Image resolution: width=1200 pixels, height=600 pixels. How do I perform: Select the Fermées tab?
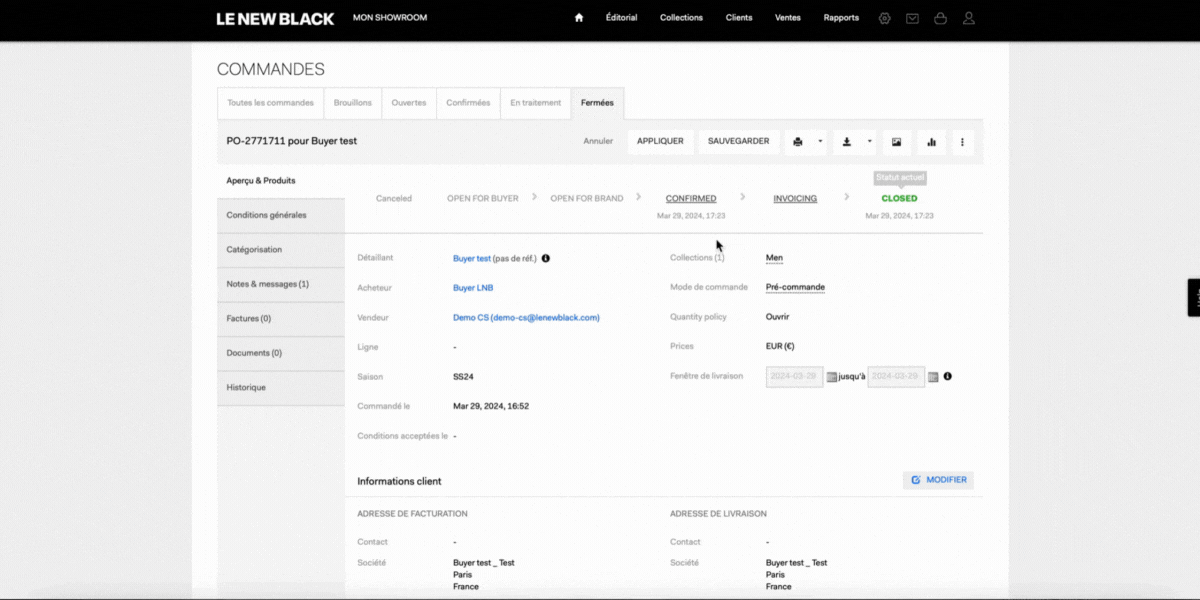(x=597, y=103)
